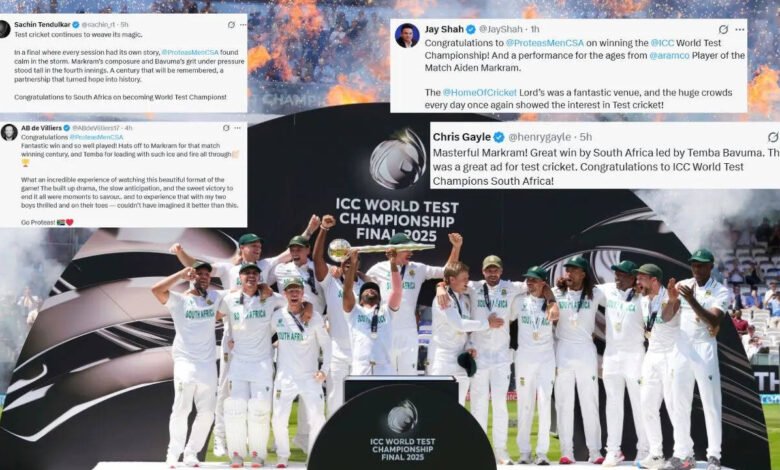Open the three-dot menu on Jay Shah's tweet
780x470 pixels.
click(740, 29)
